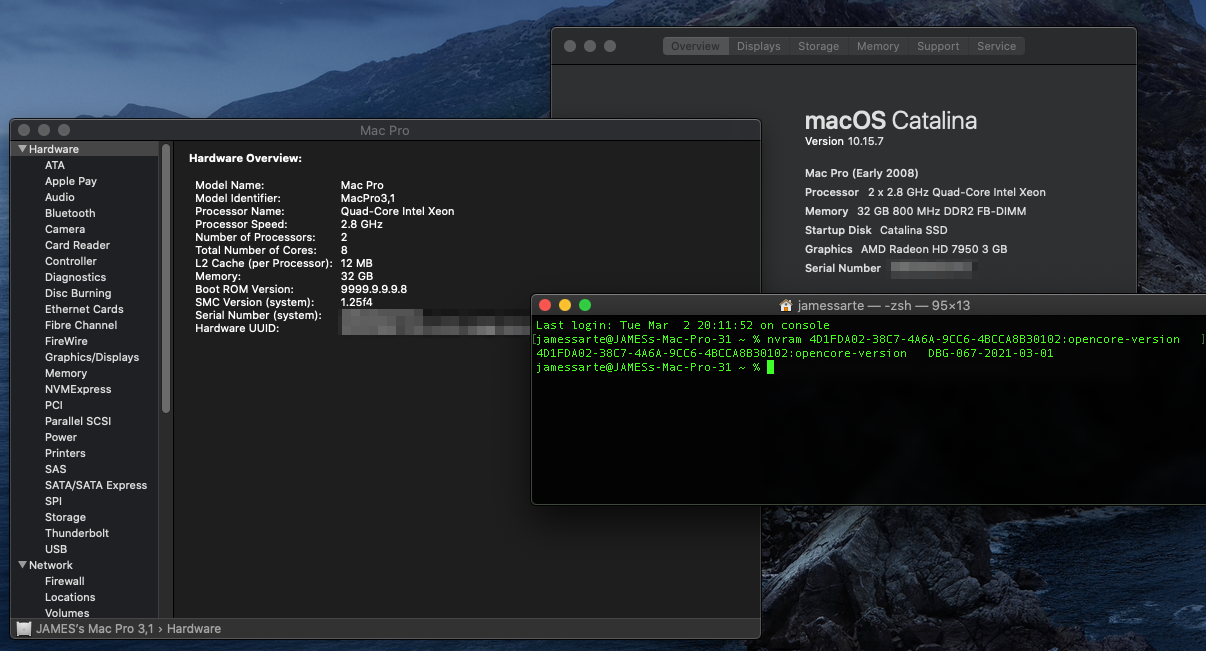
Task: Click the "Last login" line in Terminal
Action: click(683, 325)
